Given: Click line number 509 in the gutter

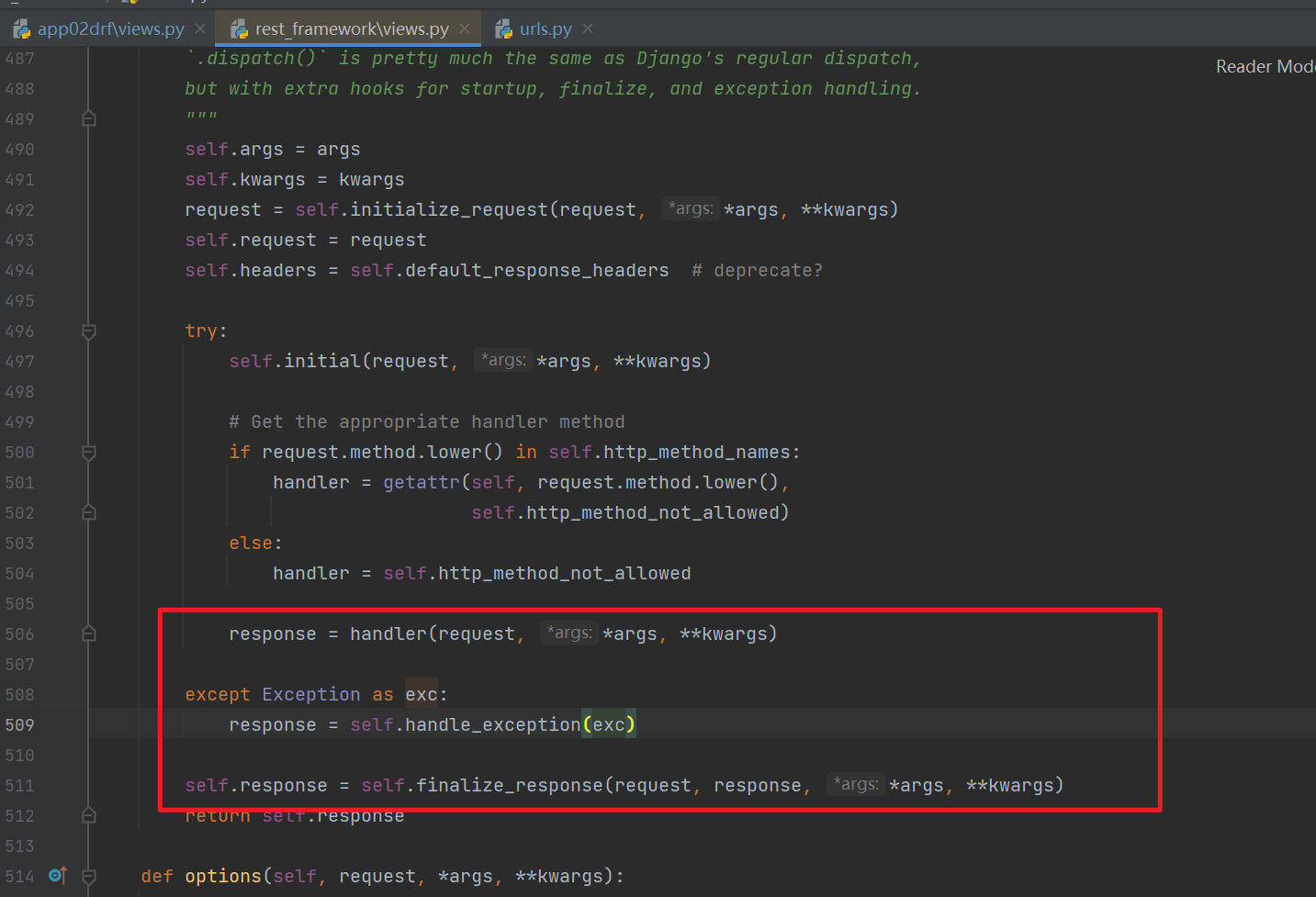Looking at the screenshot, I should point(19,724).
